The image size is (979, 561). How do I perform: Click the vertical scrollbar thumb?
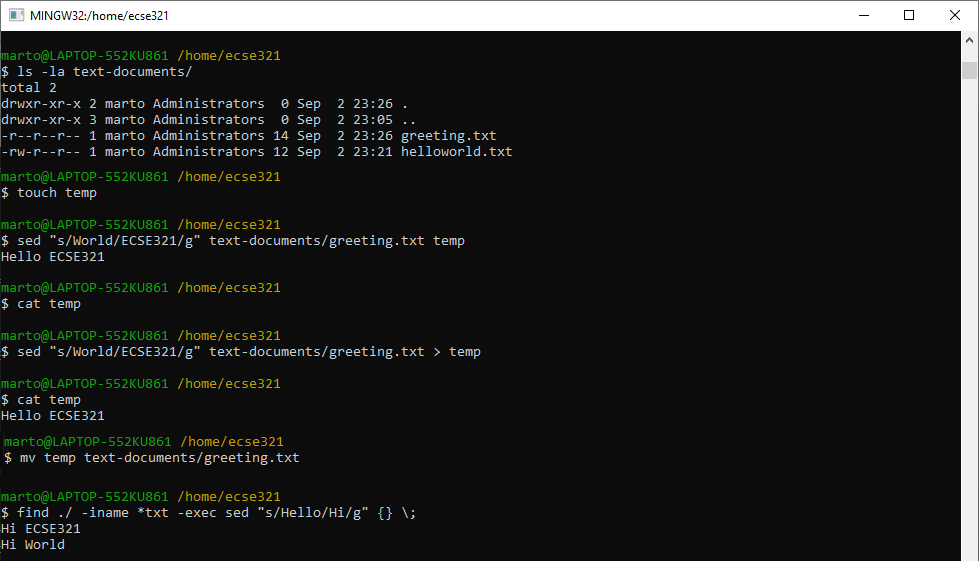pos(969,70)
